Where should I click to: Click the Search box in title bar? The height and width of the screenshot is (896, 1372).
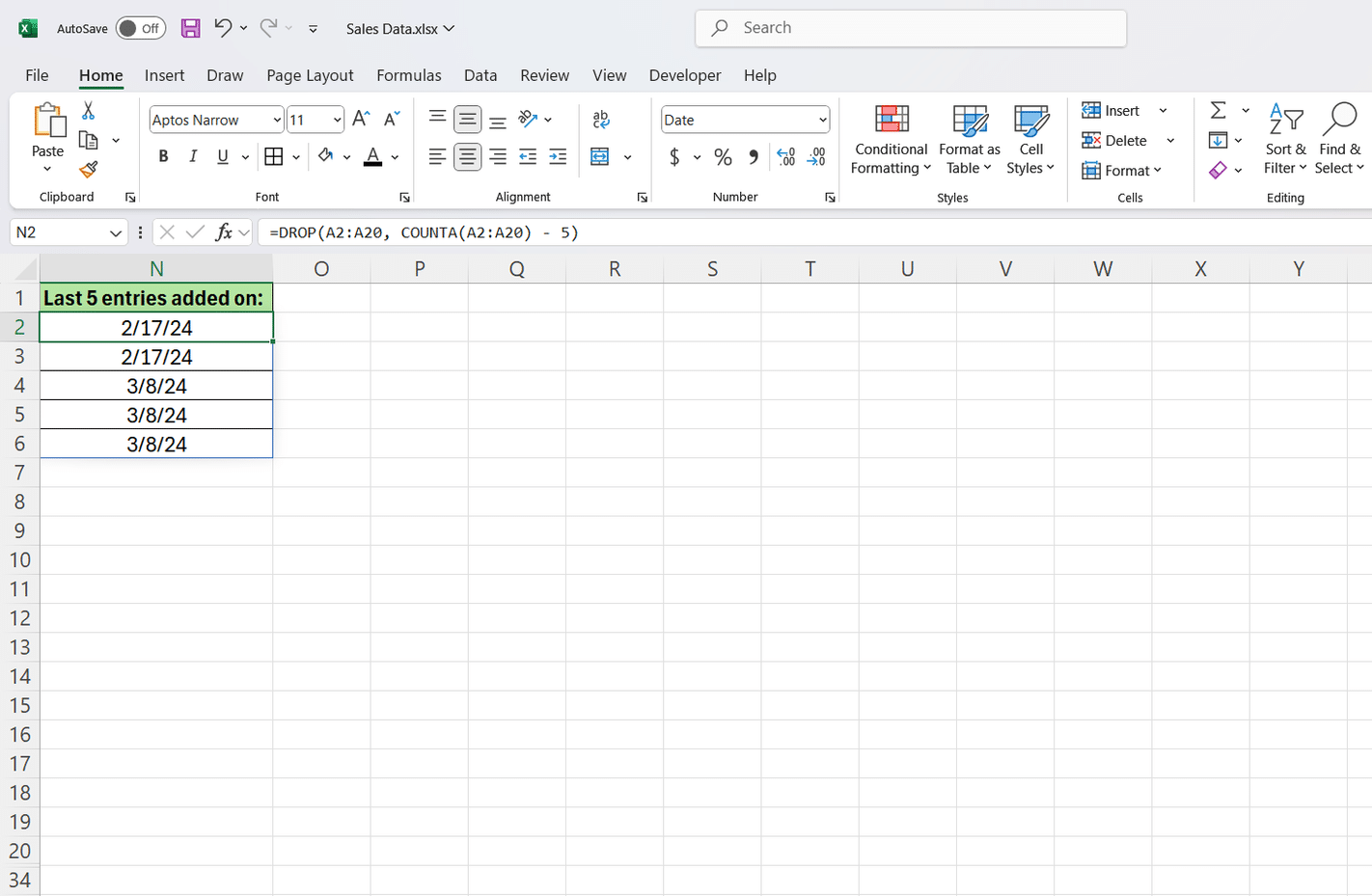pyautogui.click(x=911, y=28)
